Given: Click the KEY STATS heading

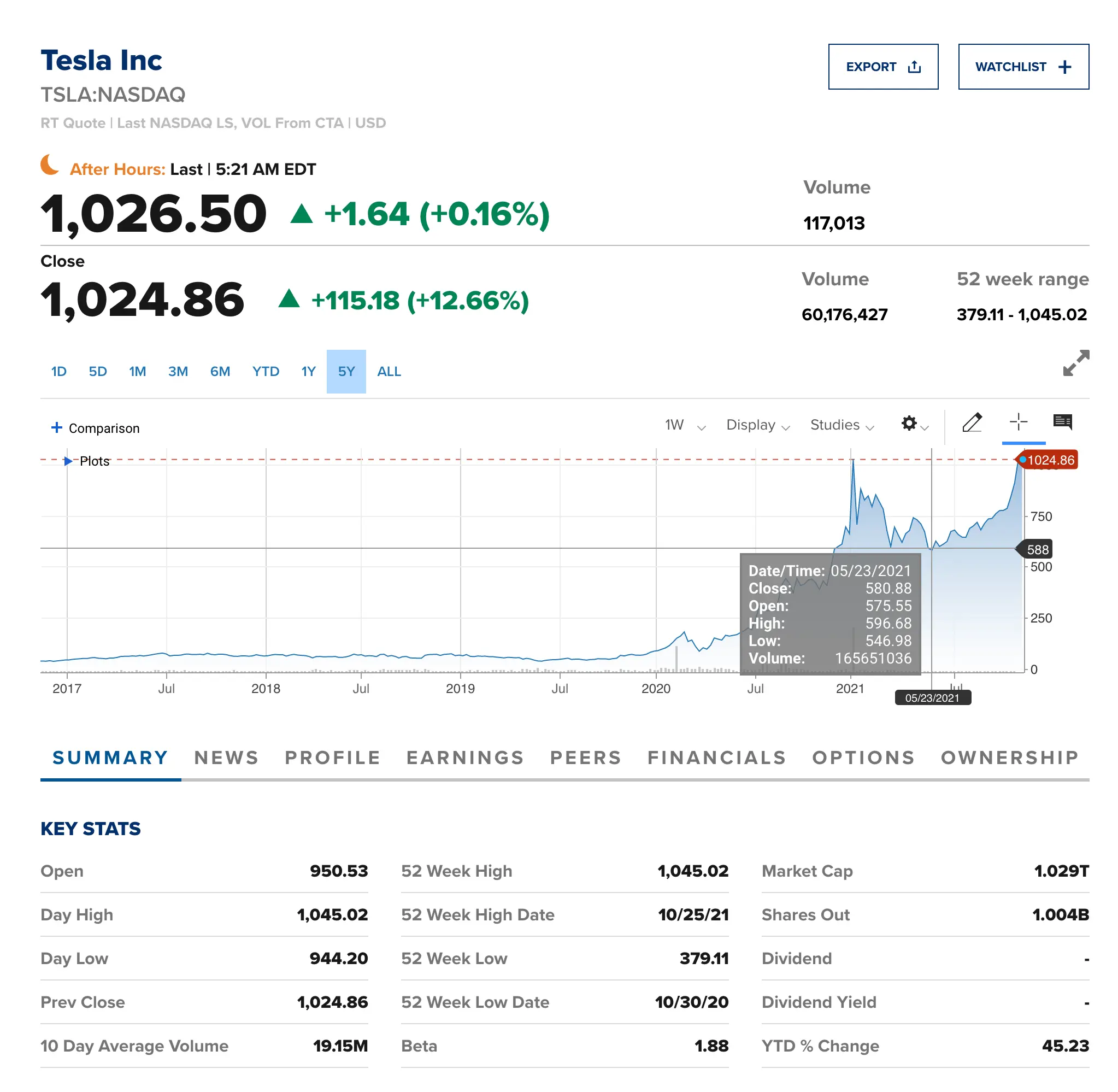Looking at the screenshot, I should pos(91,829).
